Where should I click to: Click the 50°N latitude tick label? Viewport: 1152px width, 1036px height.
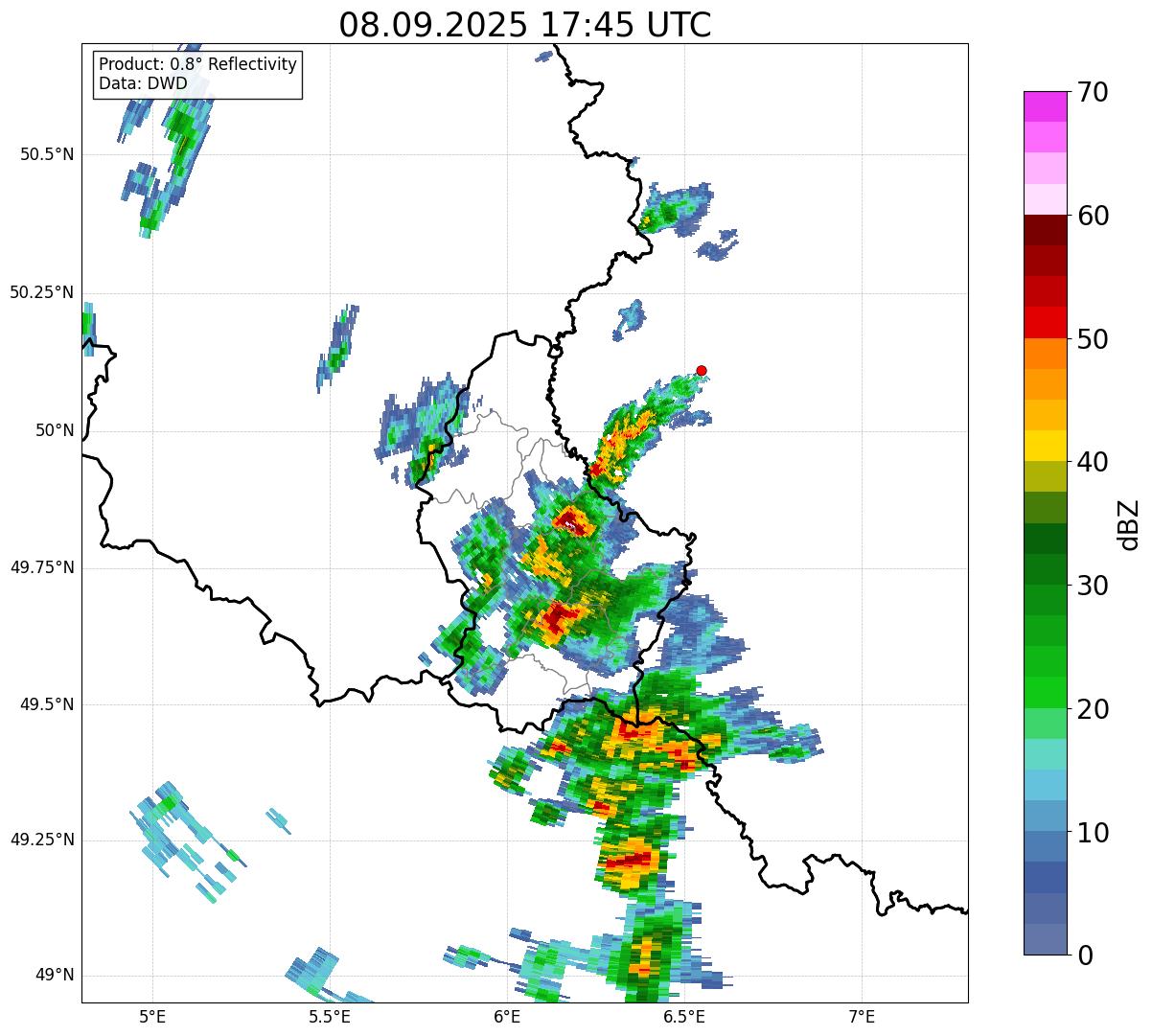coord(54,430)
